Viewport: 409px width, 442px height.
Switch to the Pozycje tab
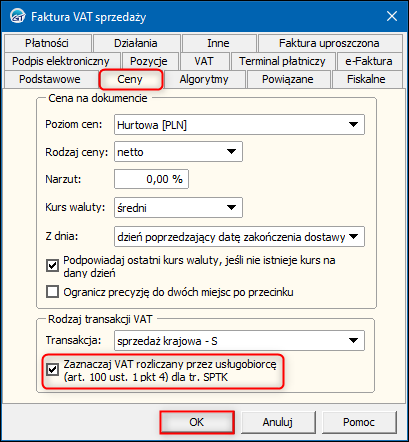click(x=149, y=61)
